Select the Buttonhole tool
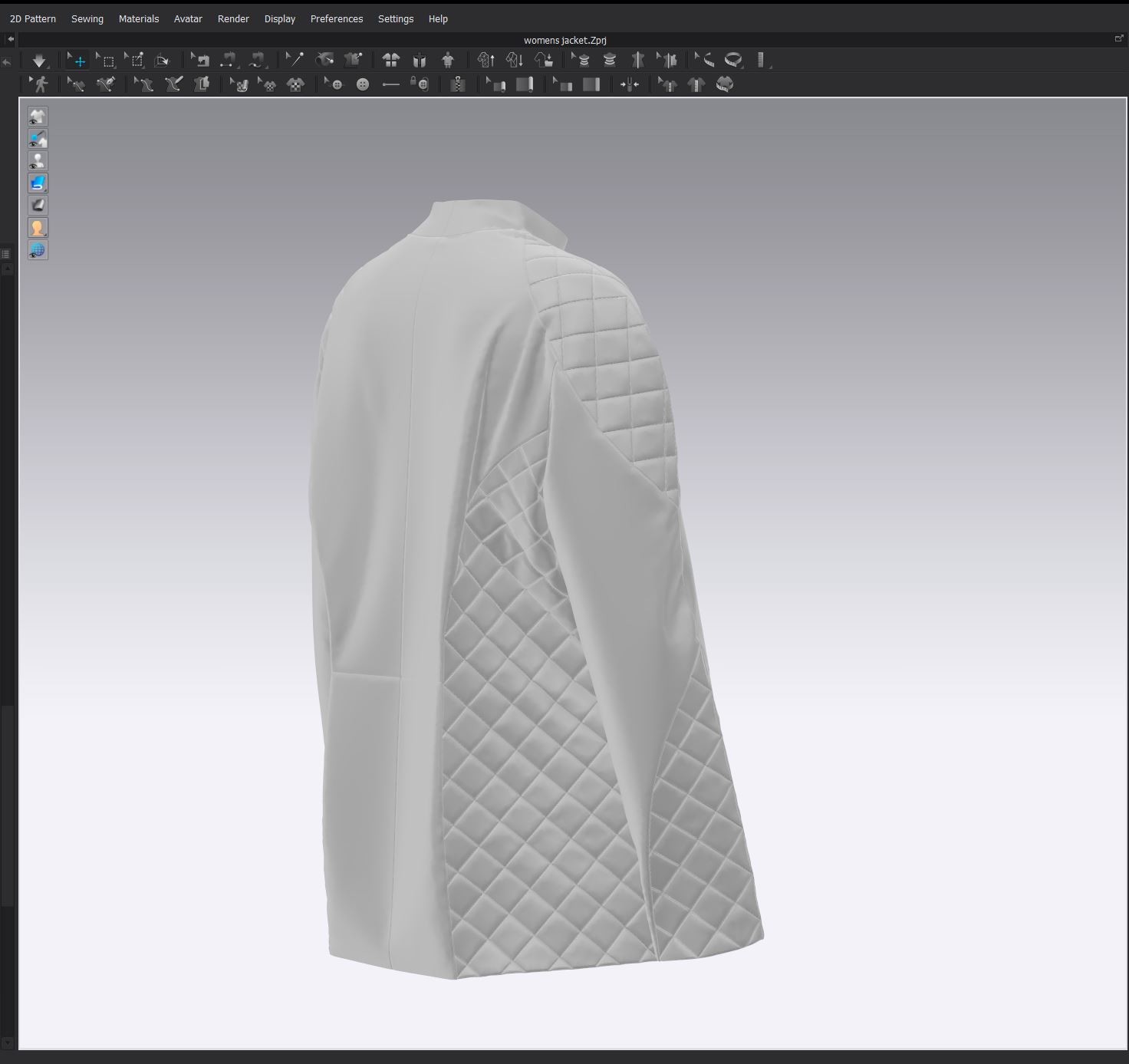 coord(391,84)
